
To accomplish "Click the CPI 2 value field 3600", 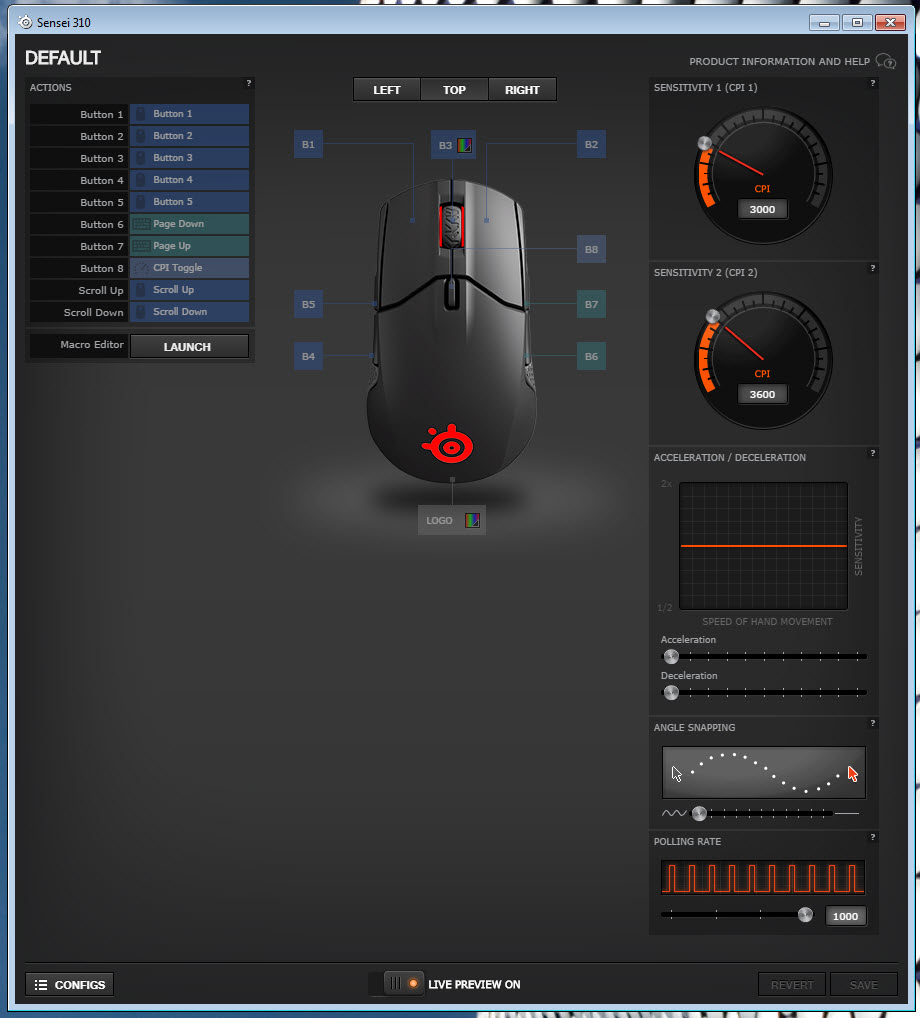I will pos(762,394).
